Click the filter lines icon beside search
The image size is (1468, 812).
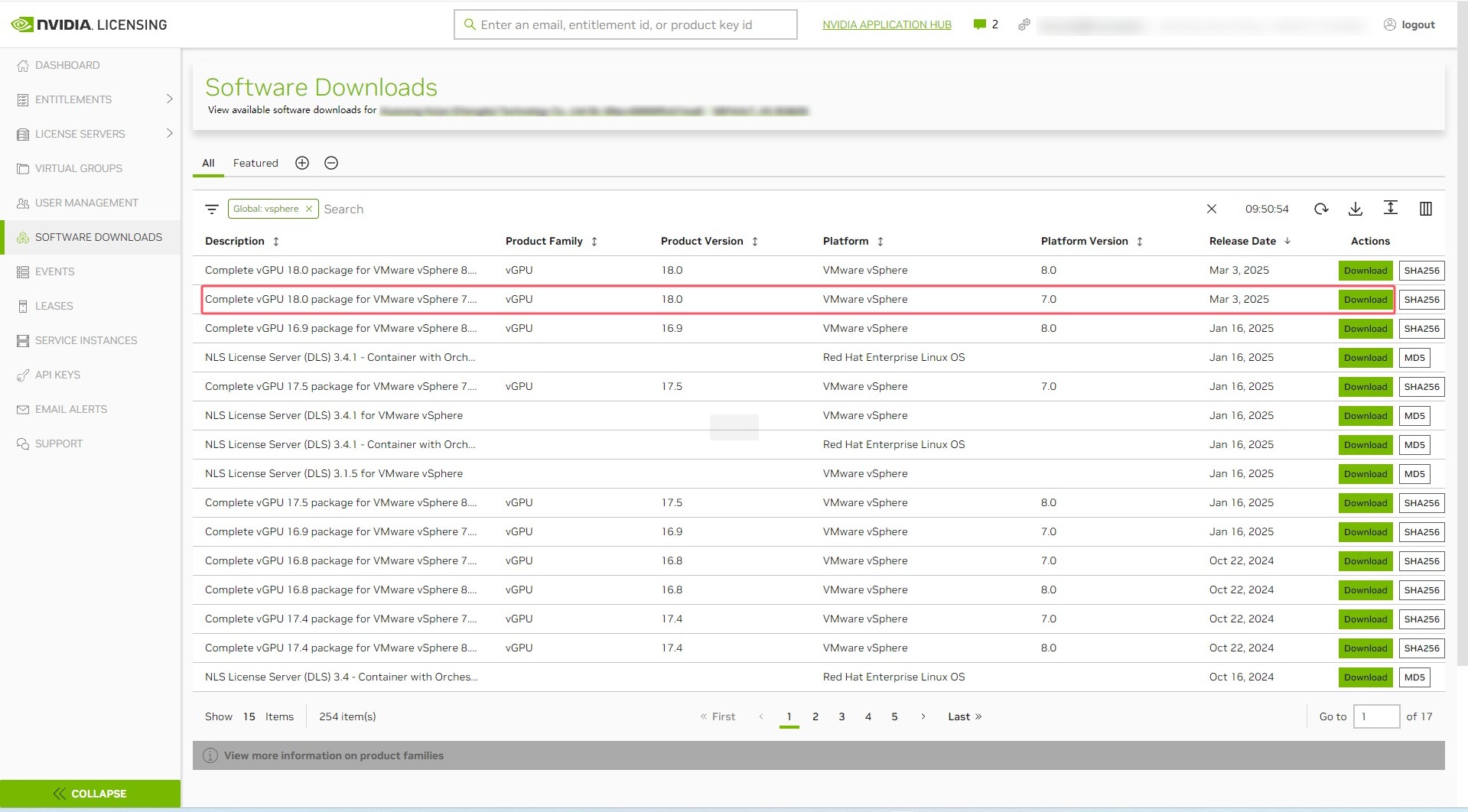click(x=212, y=209)
